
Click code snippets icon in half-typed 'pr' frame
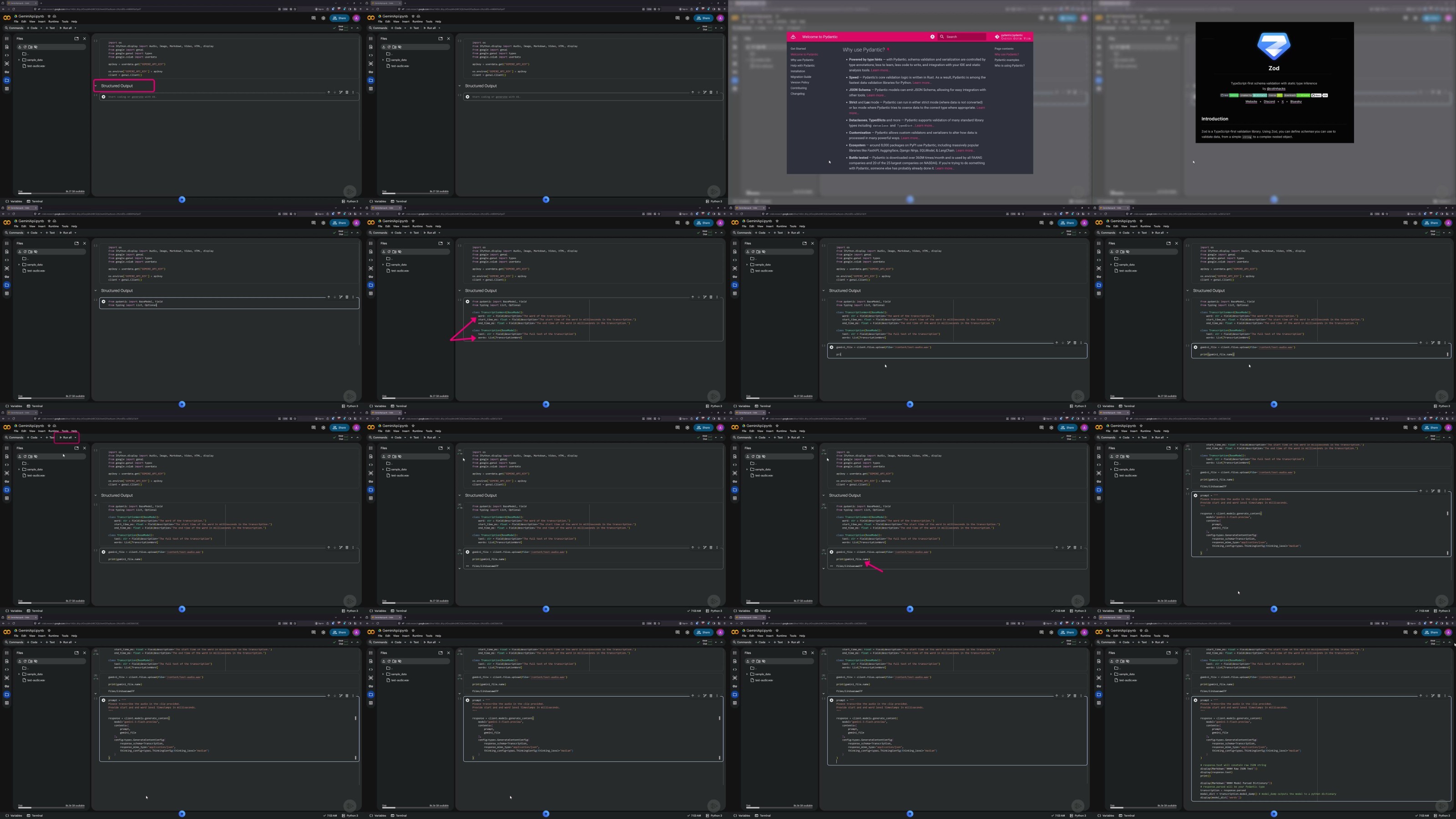click(735, 260)
